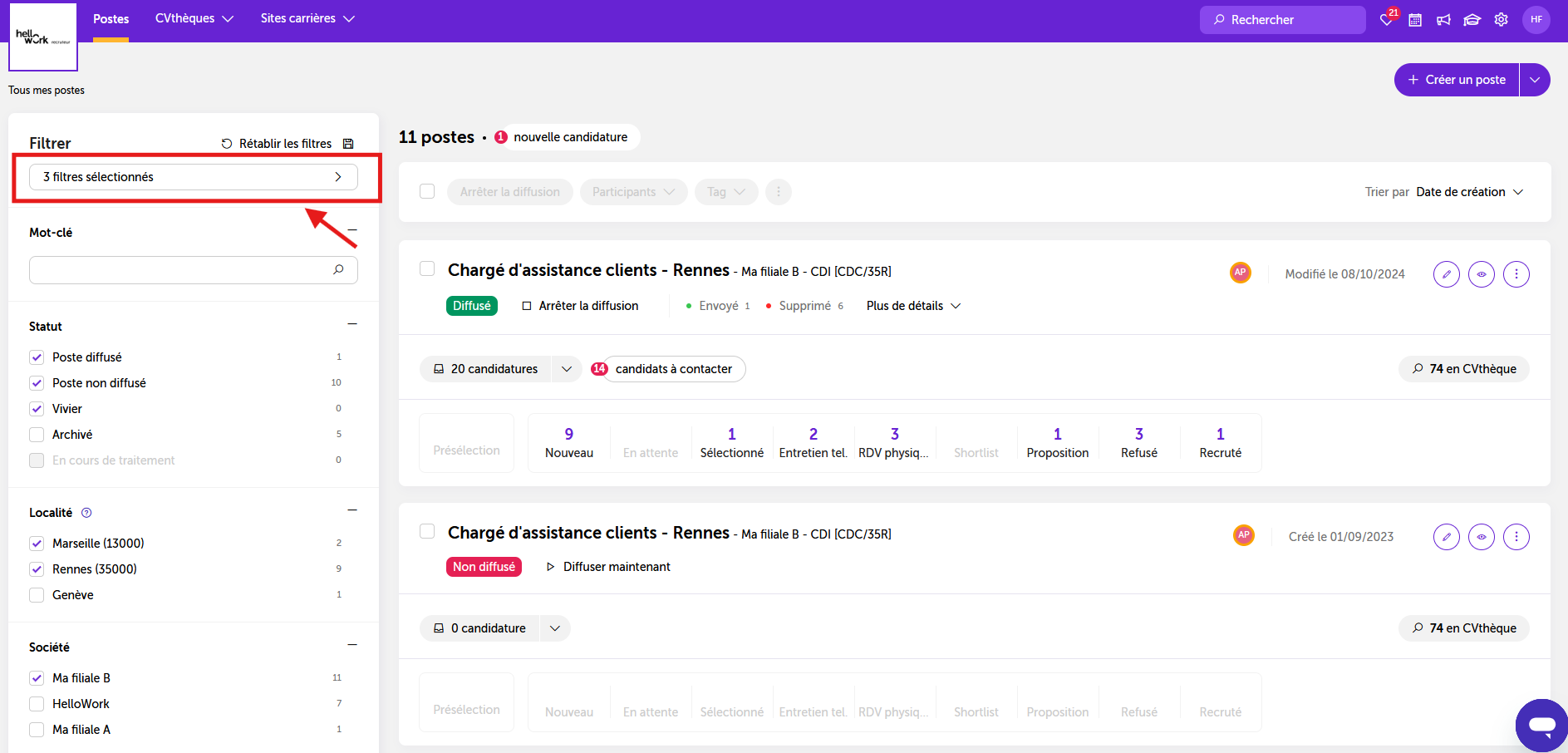Open the CVthèques menu
Viewport: 1568px width, 753px height.
point(194,18)
